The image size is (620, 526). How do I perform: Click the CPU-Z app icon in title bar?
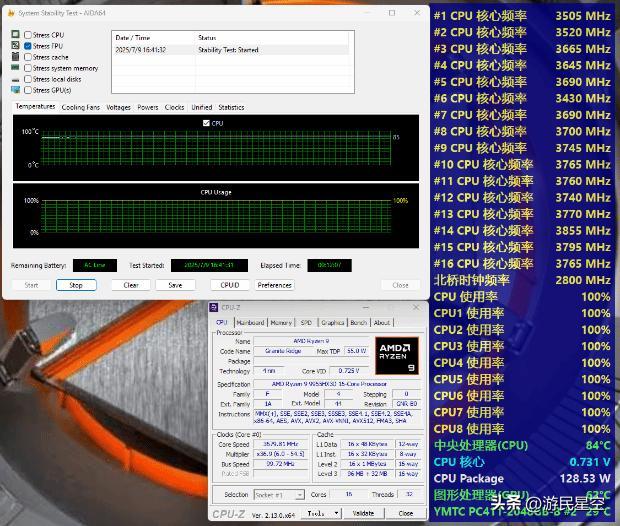point(216,309)
